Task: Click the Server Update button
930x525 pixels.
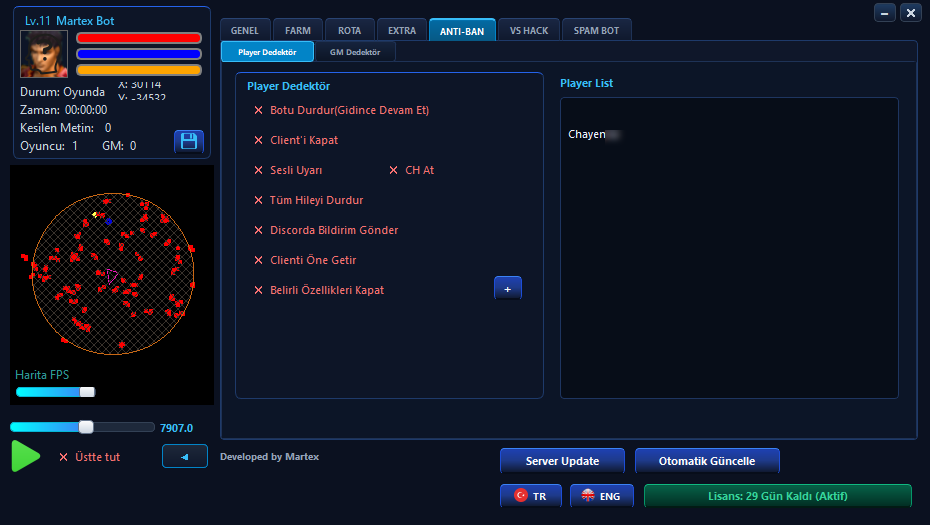Action: pos(562,461)
